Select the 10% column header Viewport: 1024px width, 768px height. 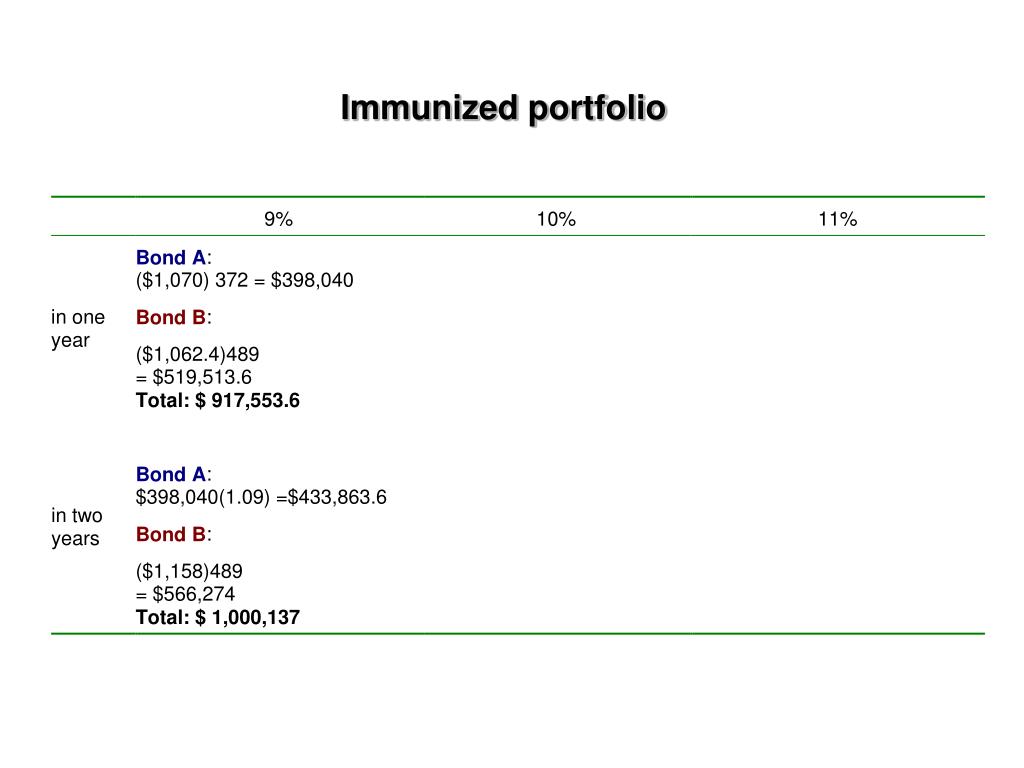pyautogui.click(x=556, y=220)
